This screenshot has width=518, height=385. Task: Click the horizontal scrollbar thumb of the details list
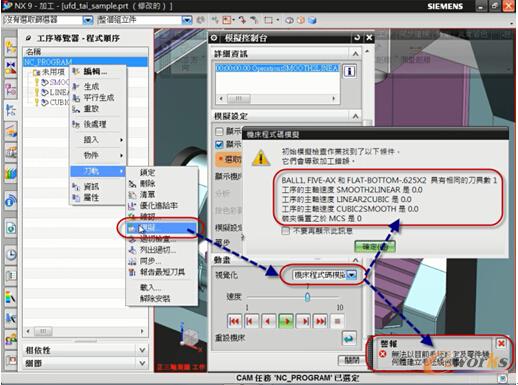click(x=238, y=99)
